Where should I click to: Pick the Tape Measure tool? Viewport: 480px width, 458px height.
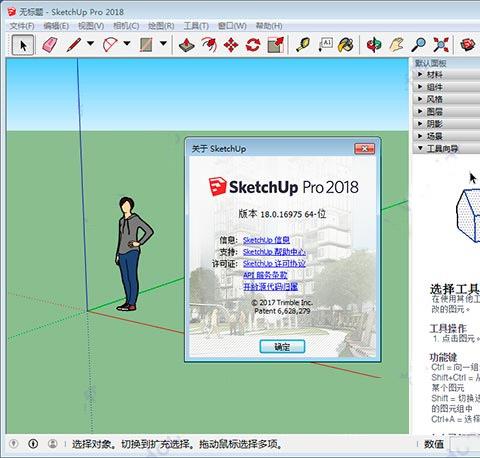pos(303,45)
